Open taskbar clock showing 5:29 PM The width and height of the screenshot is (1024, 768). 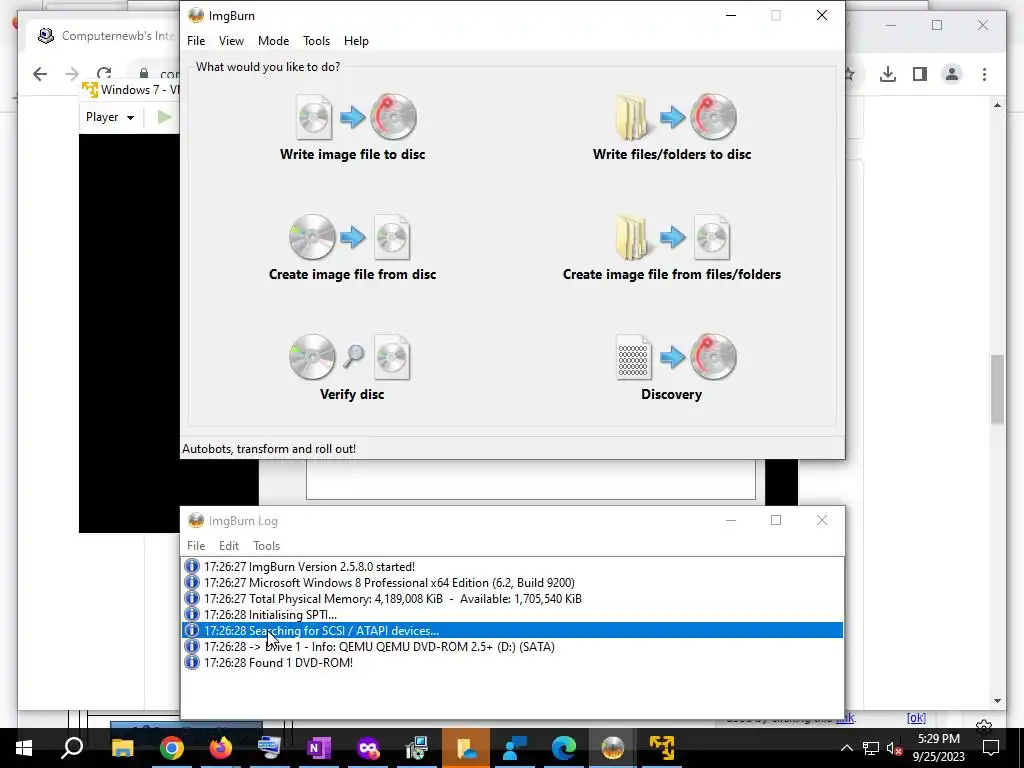pos(938,748)
